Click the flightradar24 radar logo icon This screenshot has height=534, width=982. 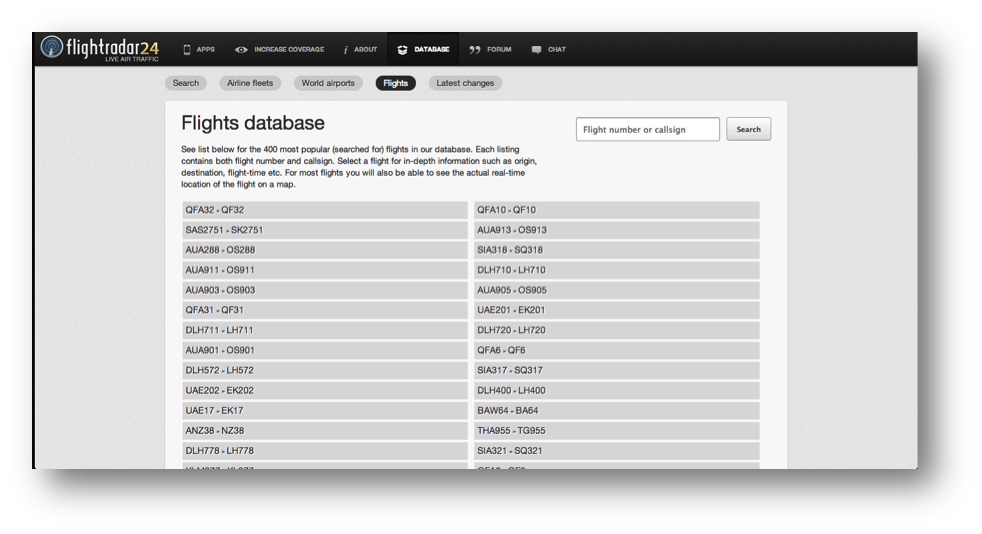(x=52, y=47)
